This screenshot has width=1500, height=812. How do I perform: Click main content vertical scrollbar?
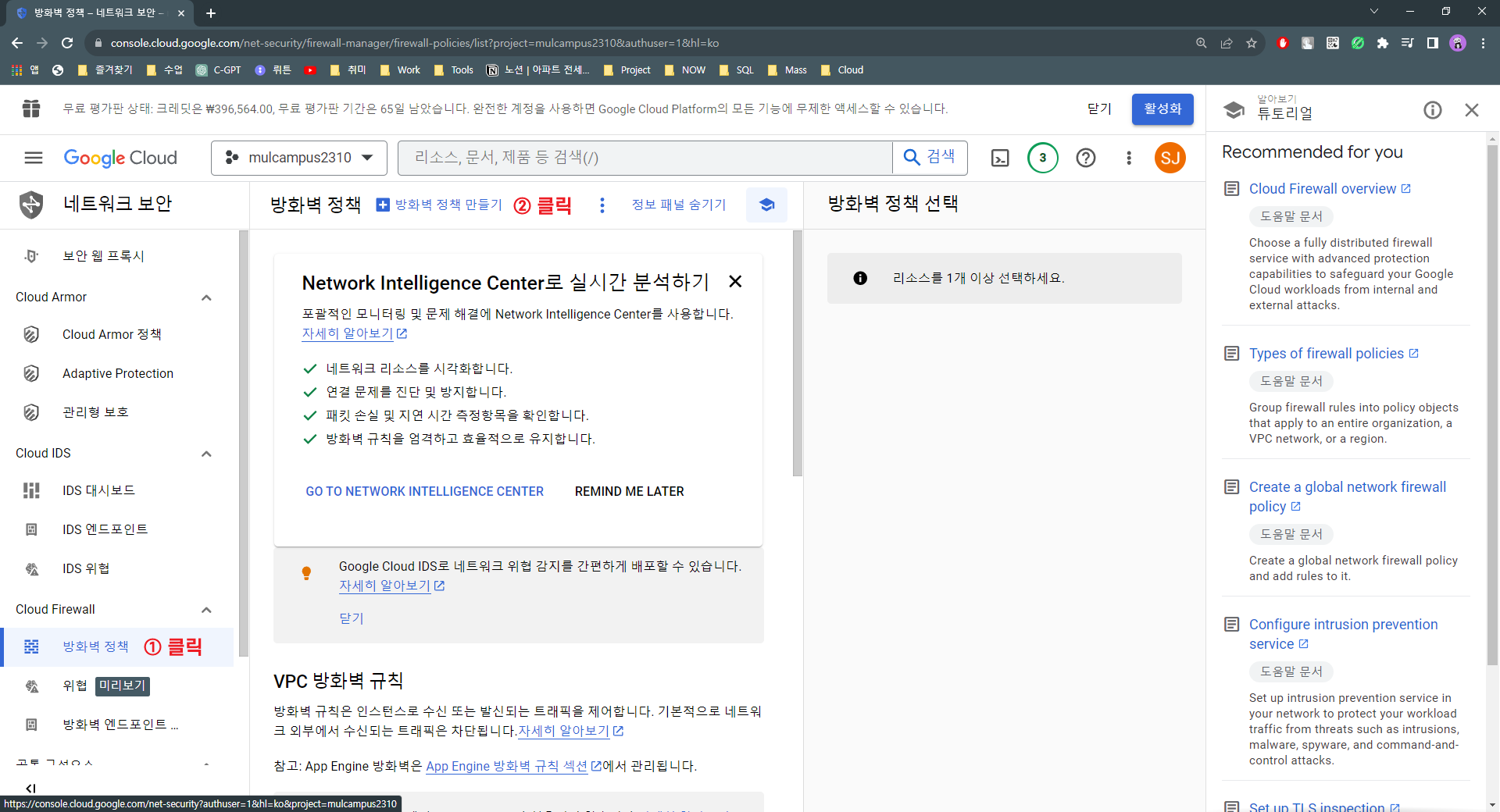[797, 353]
